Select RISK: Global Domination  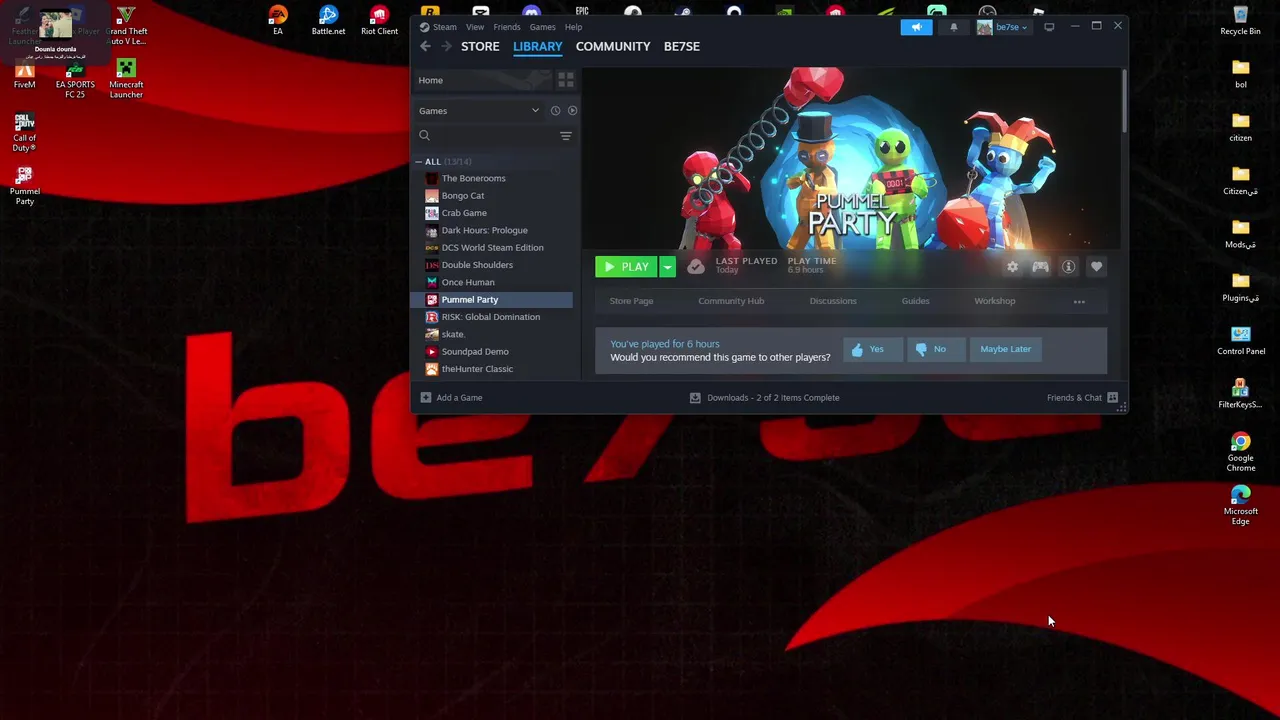(492, 317)
